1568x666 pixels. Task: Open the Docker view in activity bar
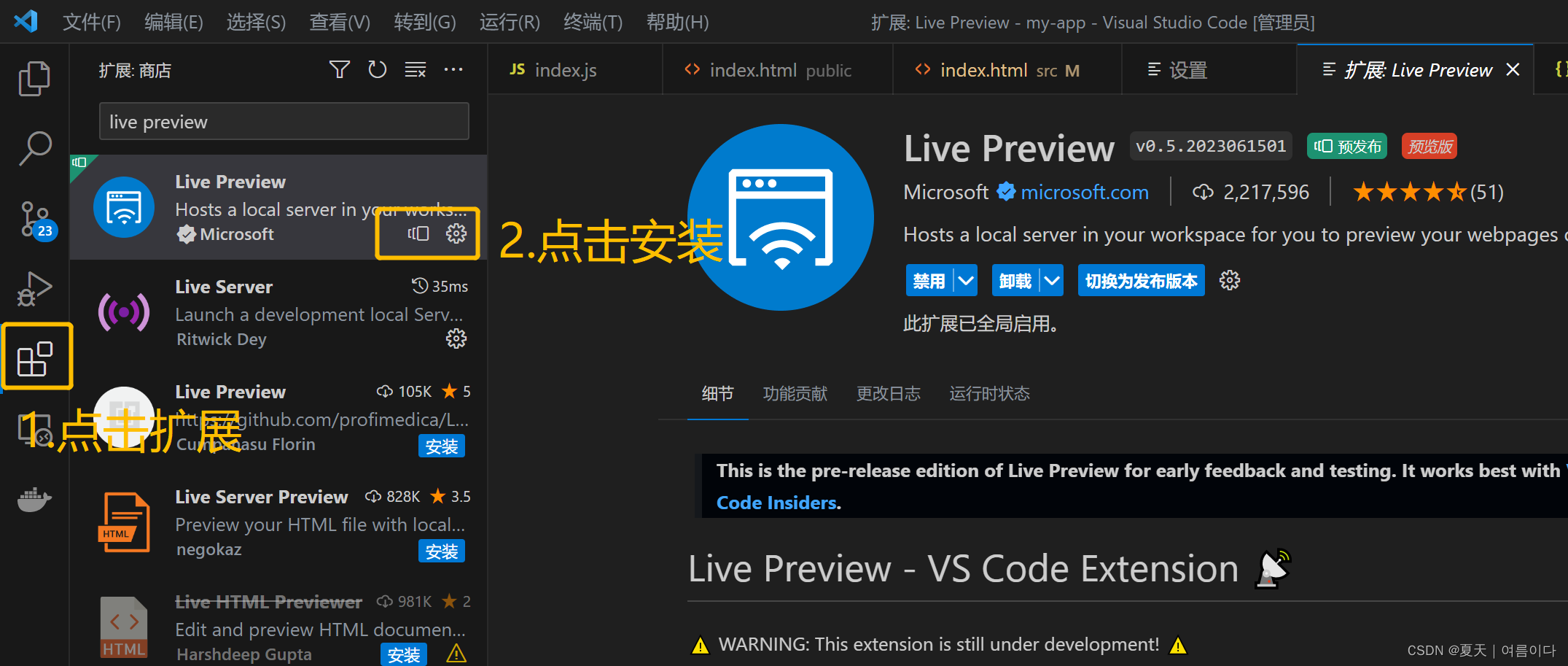34,500
